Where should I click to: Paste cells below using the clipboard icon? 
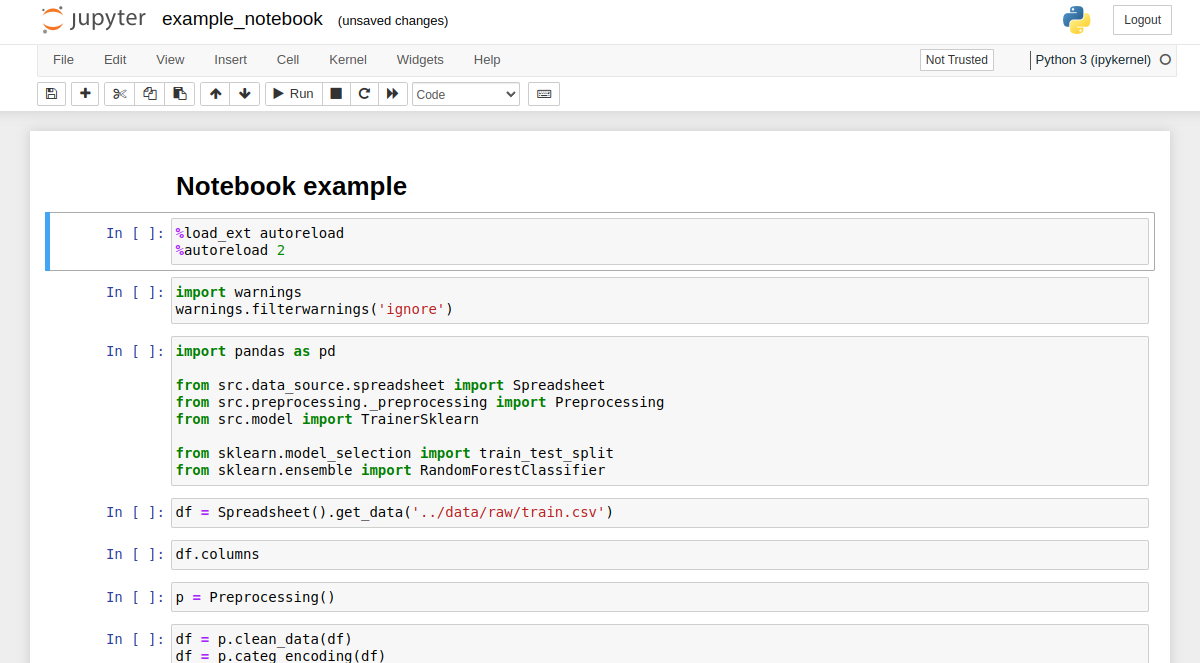[x=180, y=94]
